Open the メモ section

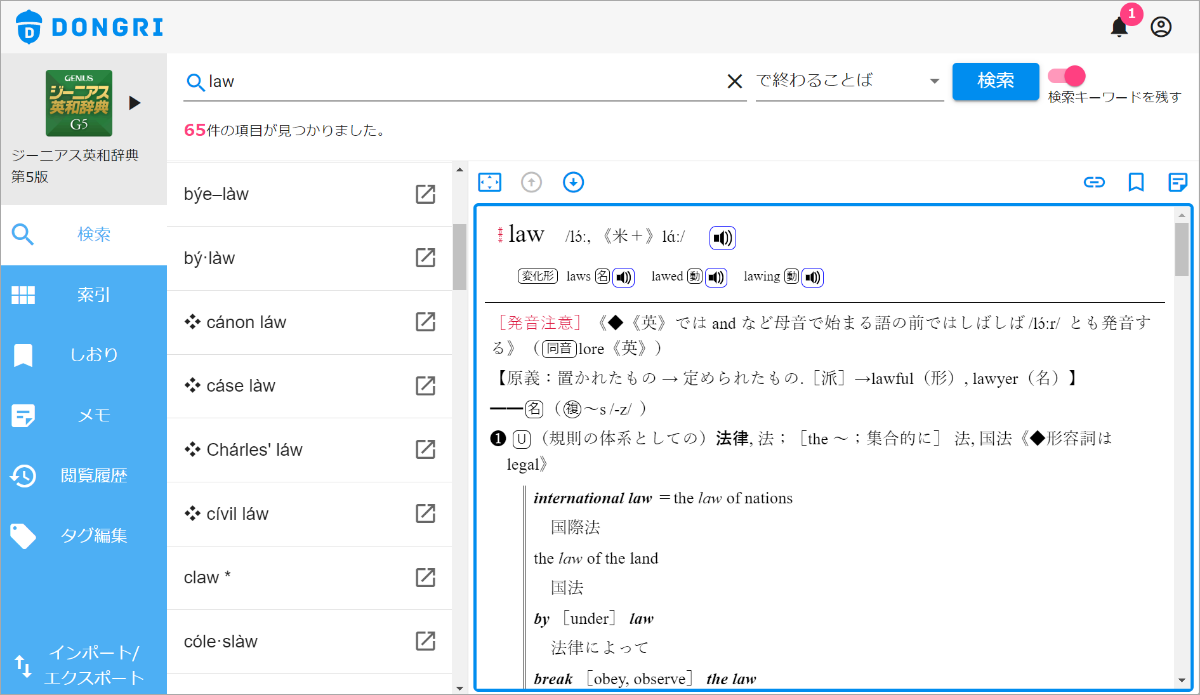point(84,415)
